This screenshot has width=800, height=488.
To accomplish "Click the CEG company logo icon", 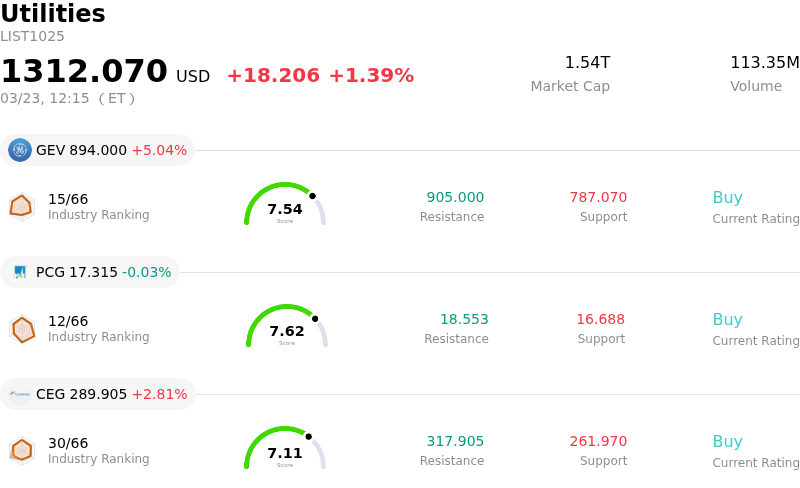I will tap(20, 394).
